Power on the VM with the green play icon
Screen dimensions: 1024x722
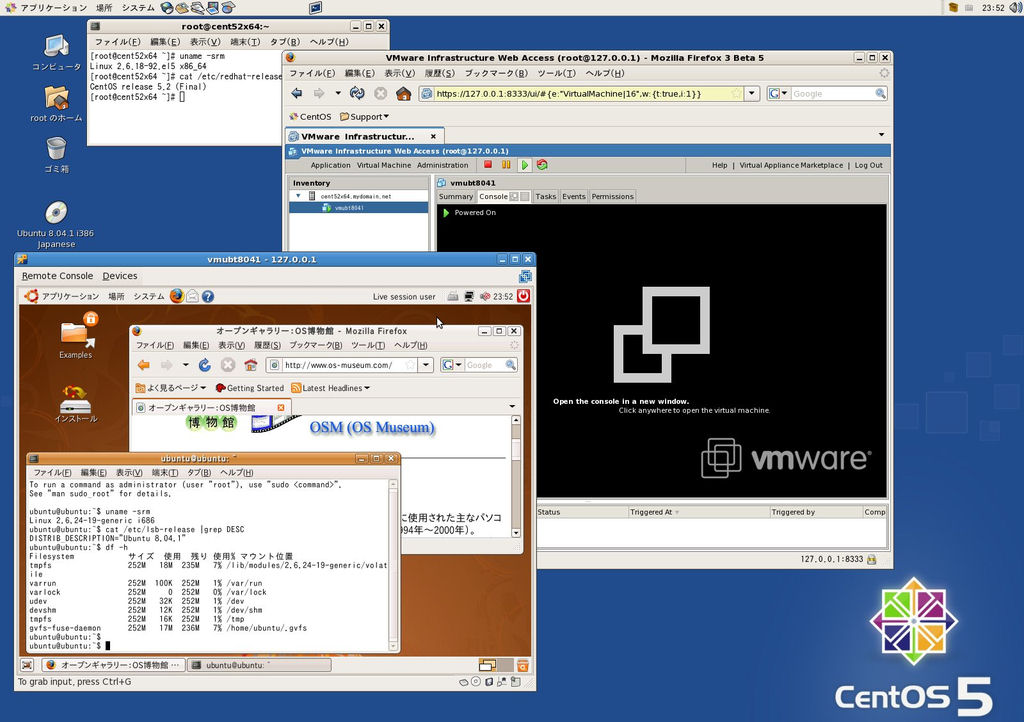[x=524, y=165]
